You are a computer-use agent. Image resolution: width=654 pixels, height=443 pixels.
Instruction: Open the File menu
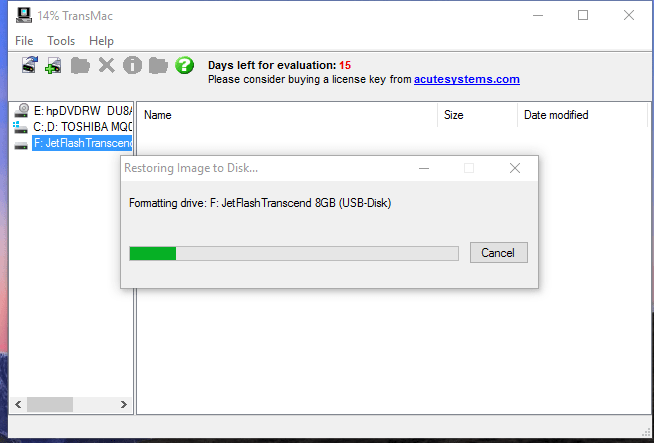(x=24, y=41)
